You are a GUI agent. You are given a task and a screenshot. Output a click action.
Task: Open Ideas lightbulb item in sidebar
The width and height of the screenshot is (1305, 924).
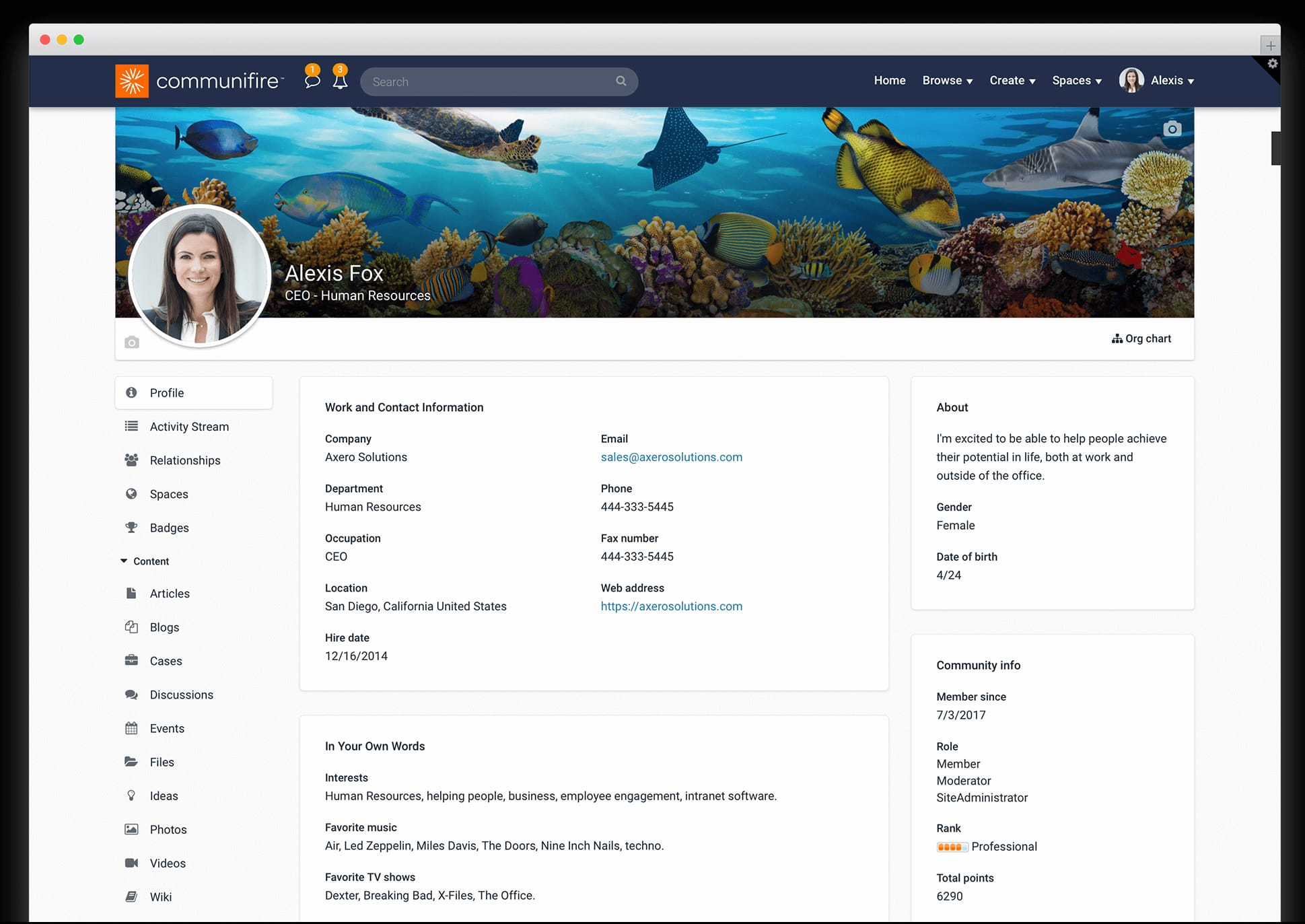point(164,795)
